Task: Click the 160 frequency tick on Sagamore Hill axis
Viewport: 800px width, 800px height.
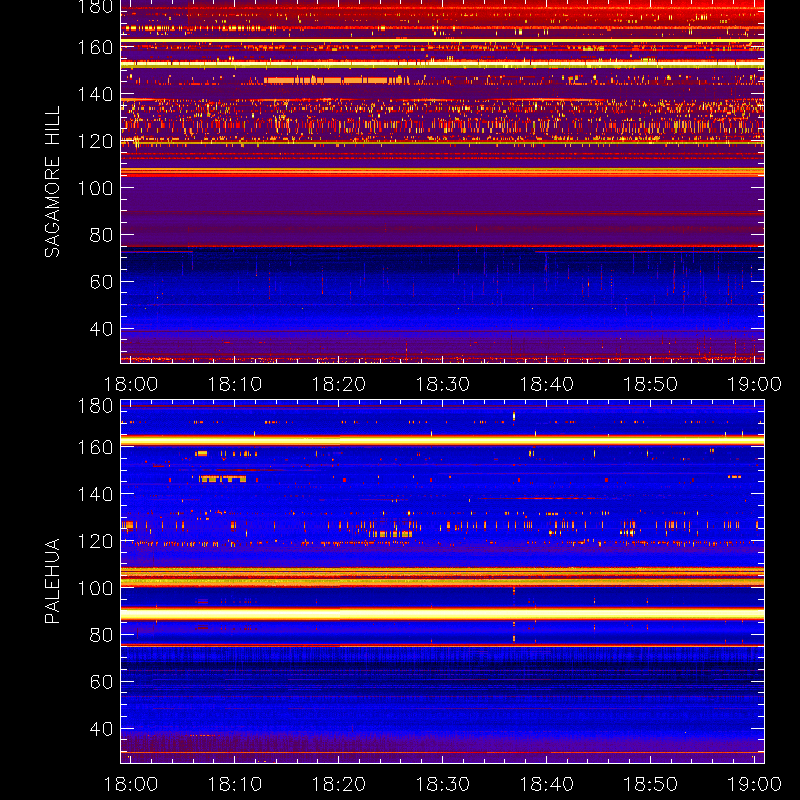Action: point(95,47)
